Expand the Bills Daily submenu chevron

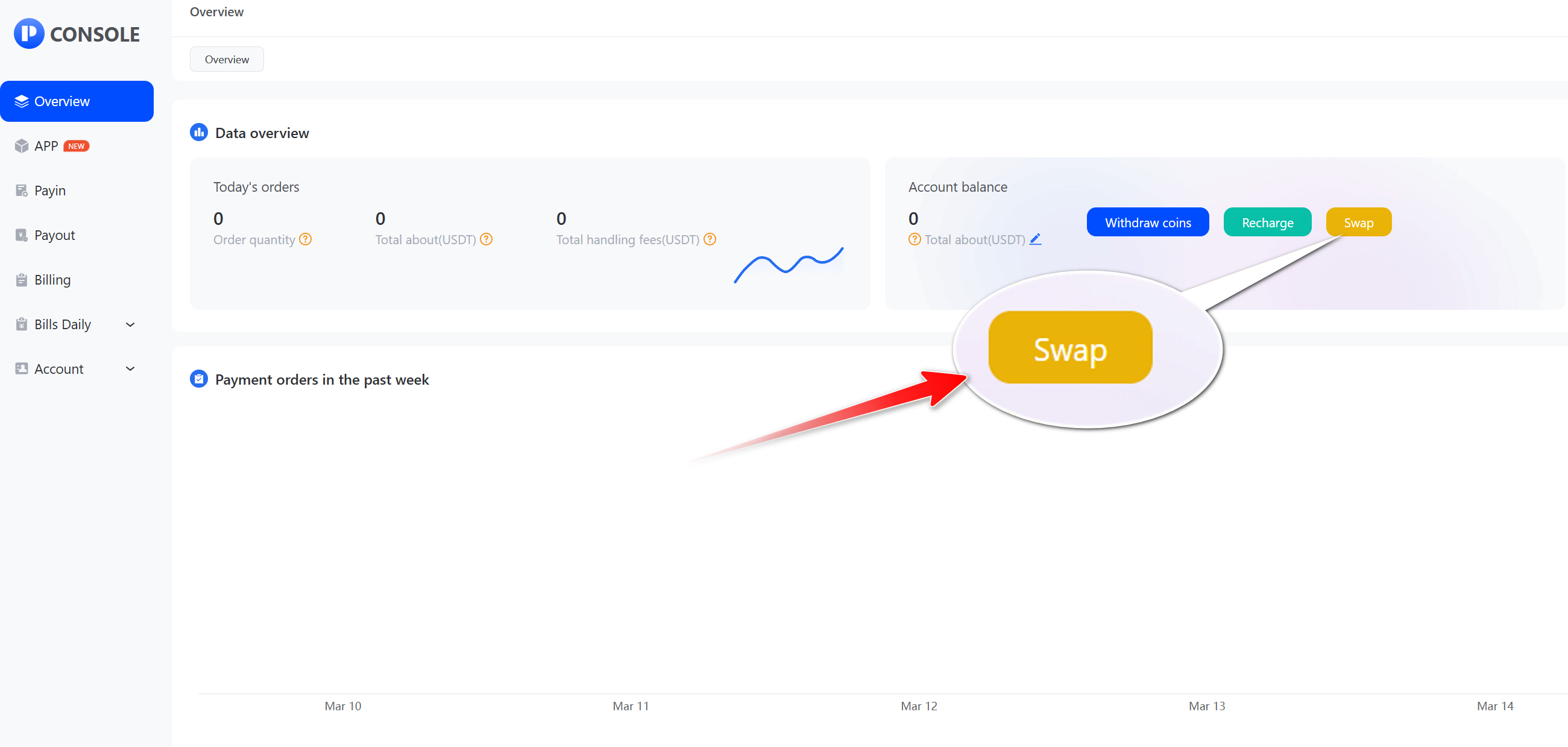point(130,324)
